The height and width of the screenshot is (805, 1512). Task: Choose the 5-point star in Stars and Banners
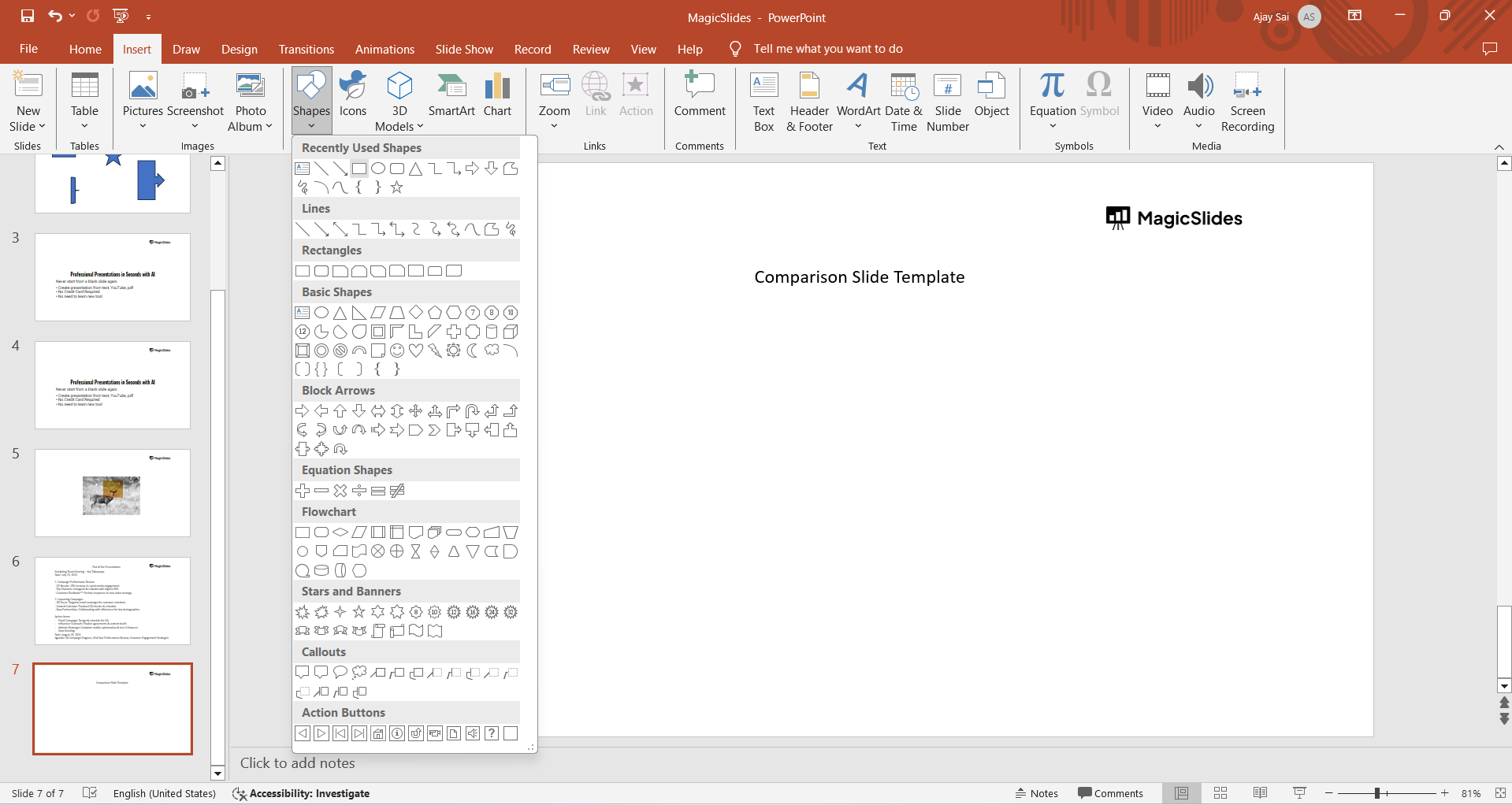359,612
